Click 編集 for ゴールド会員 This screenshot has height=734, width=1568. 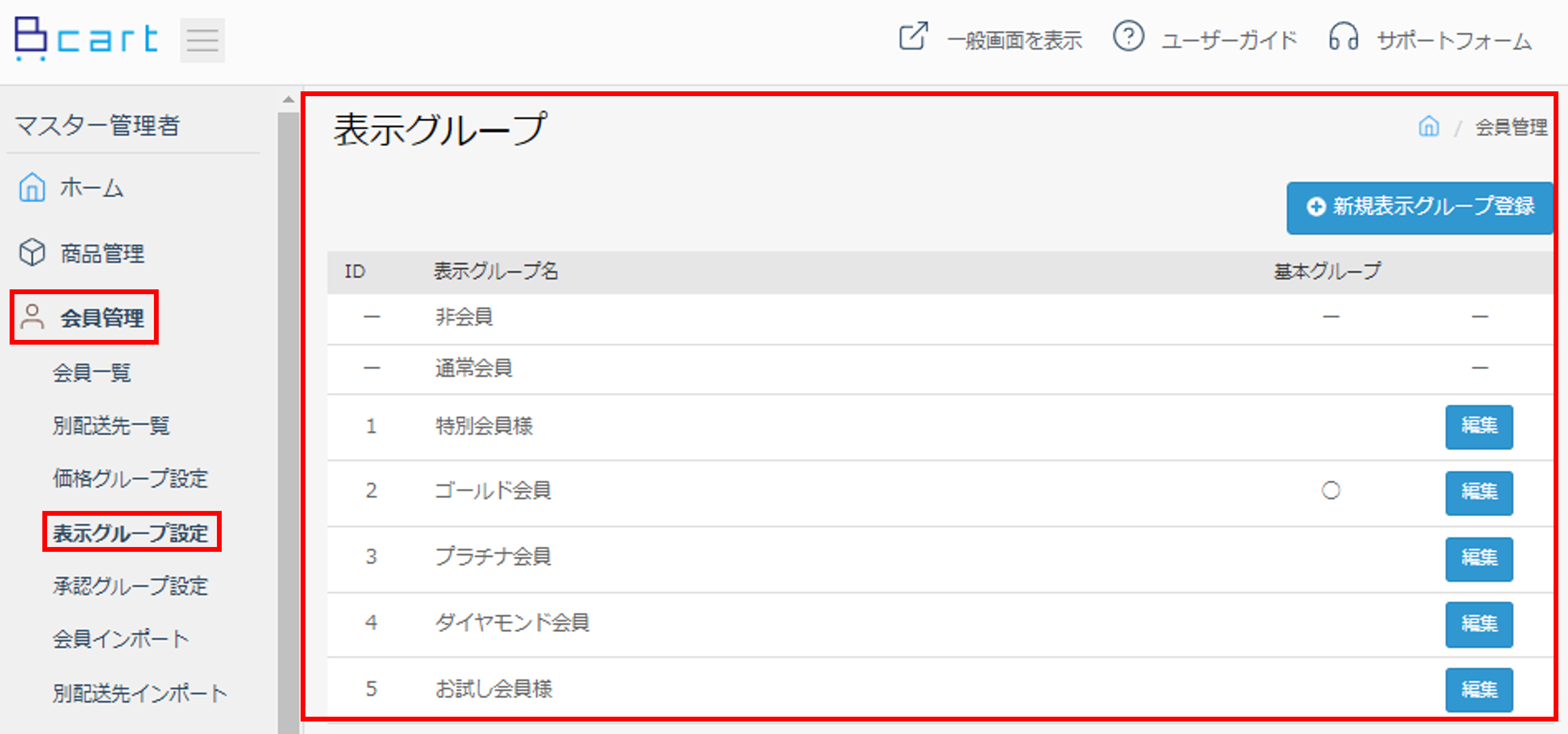pos(1479,493)
